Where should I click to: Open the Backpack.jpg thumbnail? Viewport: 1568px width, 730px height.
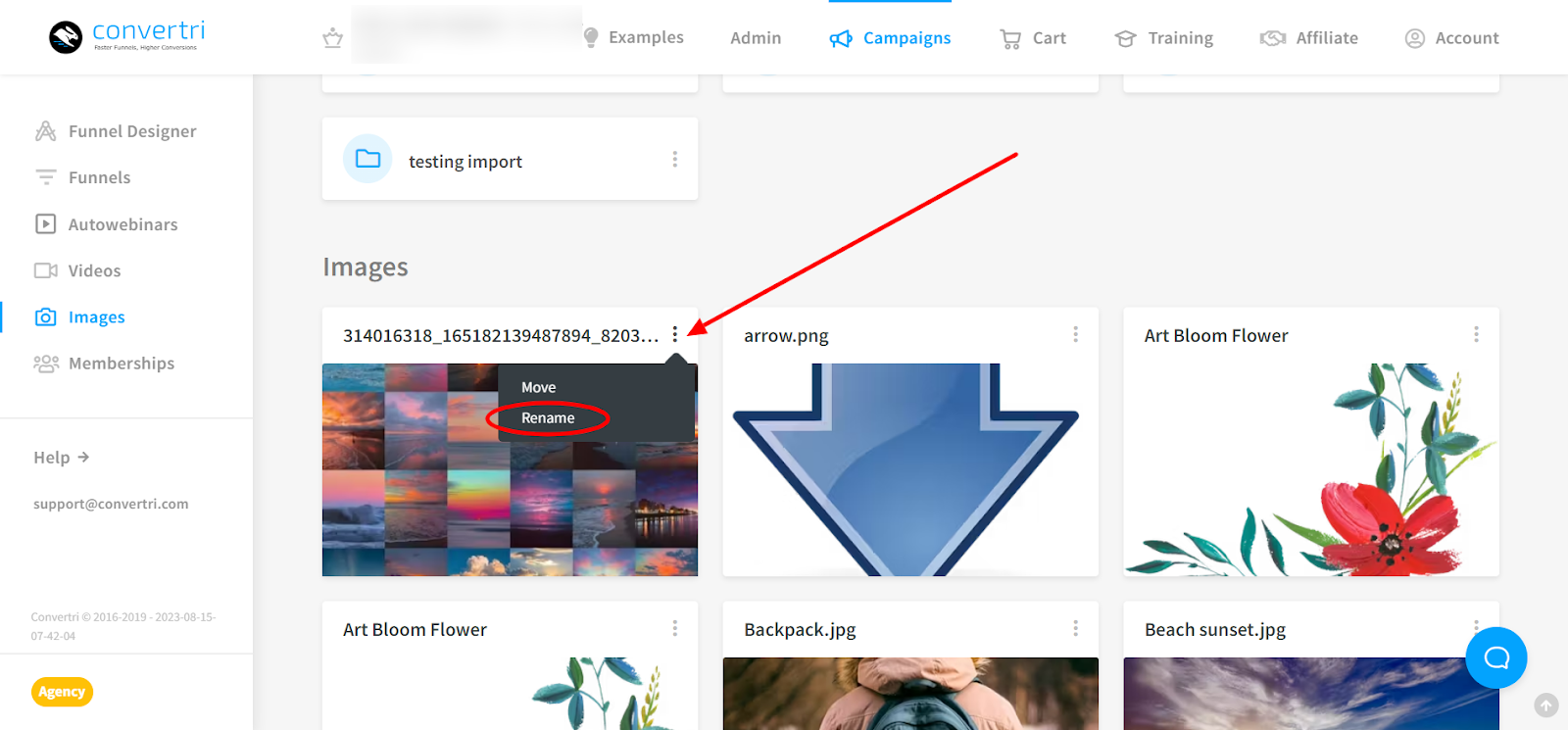pyautogui.click(x=910, y=694)
